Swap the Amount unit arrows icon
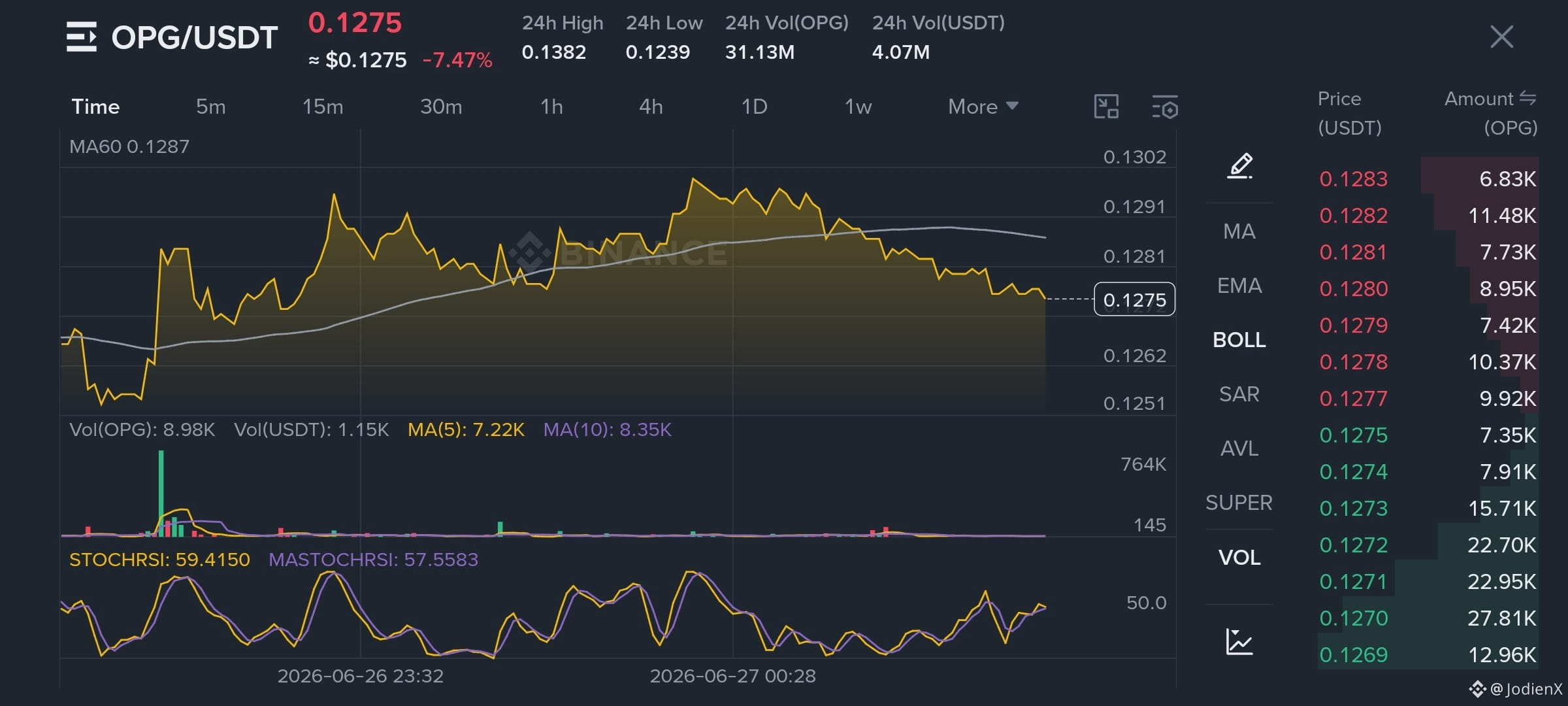Image resolution: width=1568 pixels, height=706 pixels. tap(1527, 98)
